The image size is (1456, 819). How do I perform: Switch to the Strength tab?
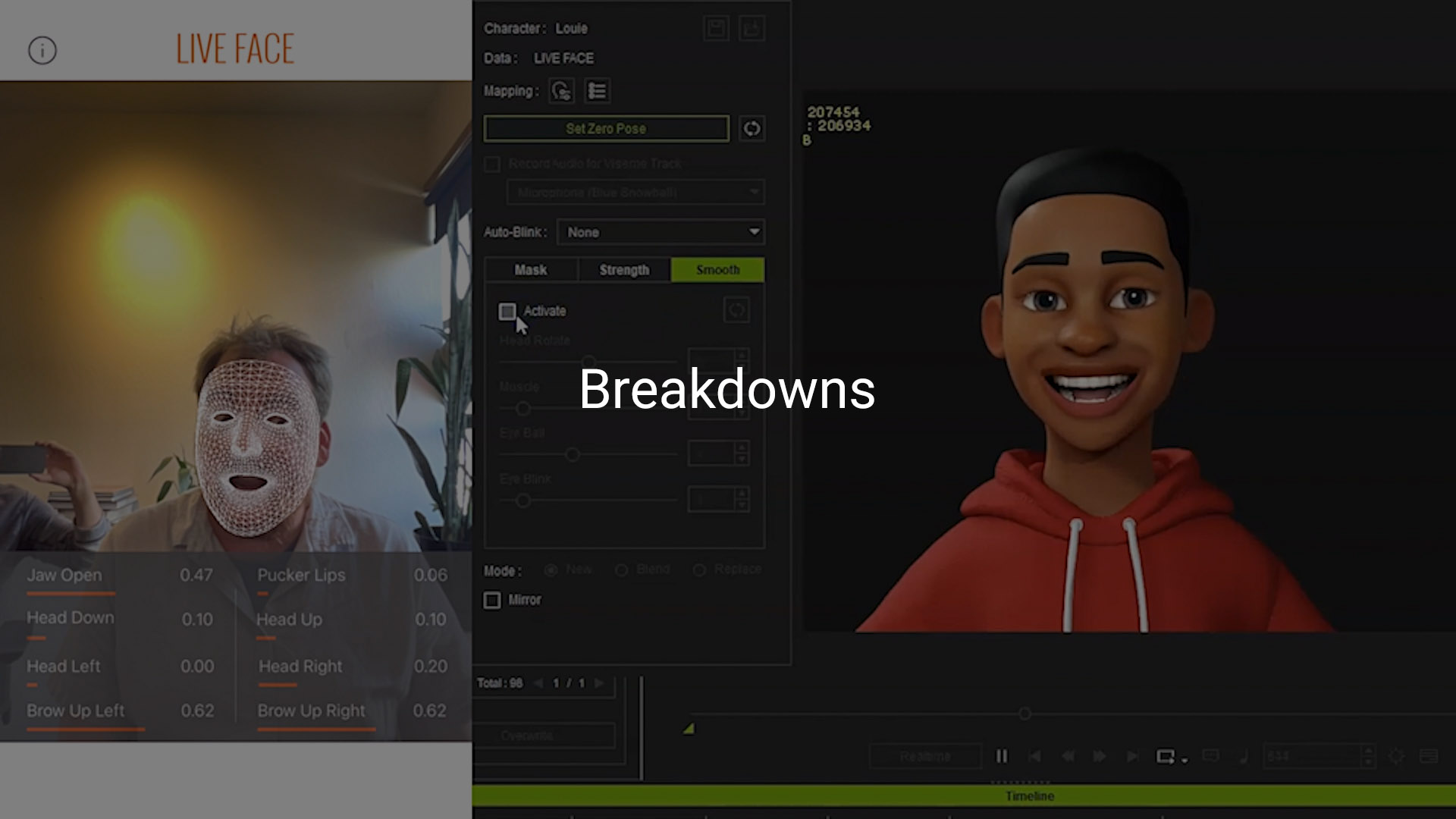pos(624,270)
